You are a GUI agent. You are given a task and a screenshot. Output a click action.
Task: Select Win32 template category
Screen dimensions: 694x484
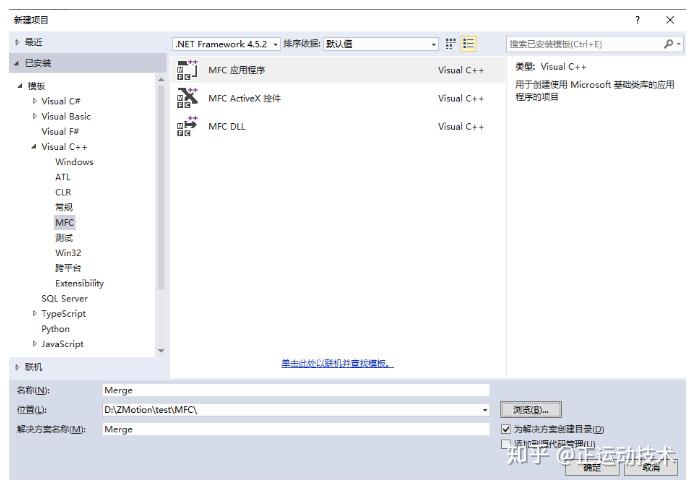[68, 253]
